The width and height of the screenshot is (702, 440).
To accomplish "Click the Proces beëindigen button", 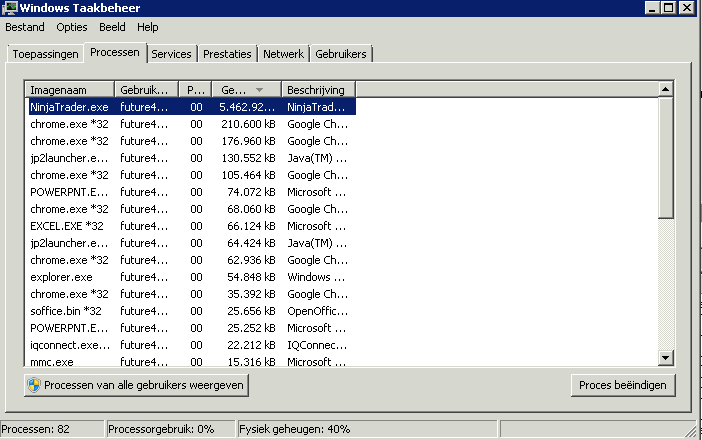I will [x=623, y=385].
